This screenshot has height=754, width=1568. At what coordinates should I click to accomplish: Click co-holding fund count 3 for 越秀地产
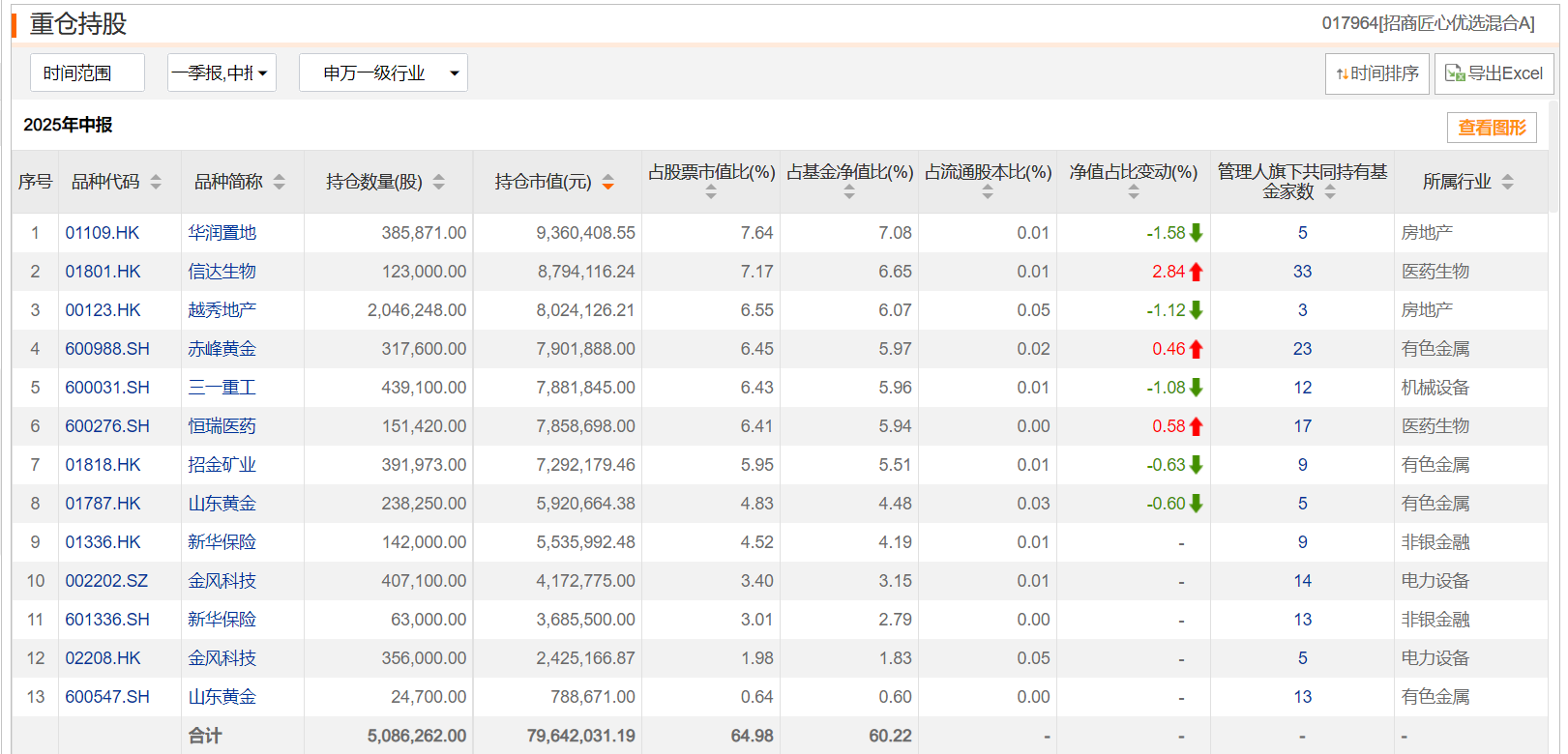[1303, 310]
